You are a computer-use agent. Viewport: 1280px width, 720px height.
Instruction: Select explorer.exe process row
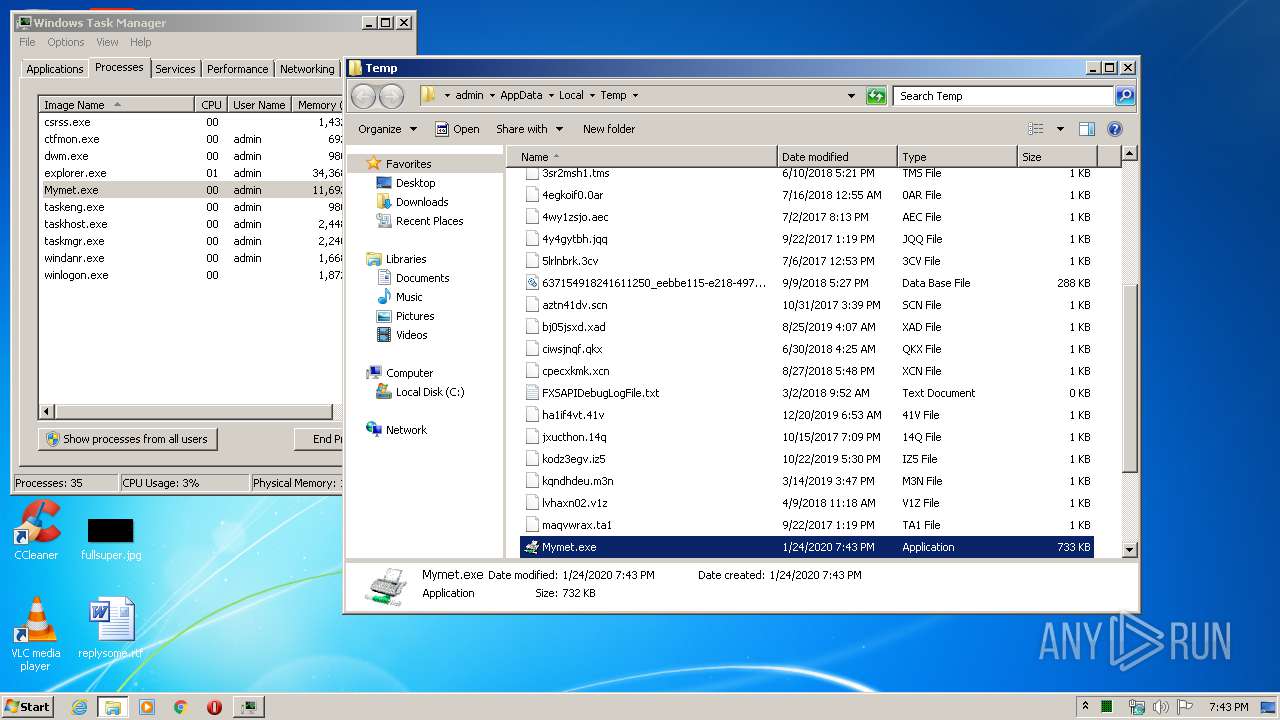(x=190, y=173)
